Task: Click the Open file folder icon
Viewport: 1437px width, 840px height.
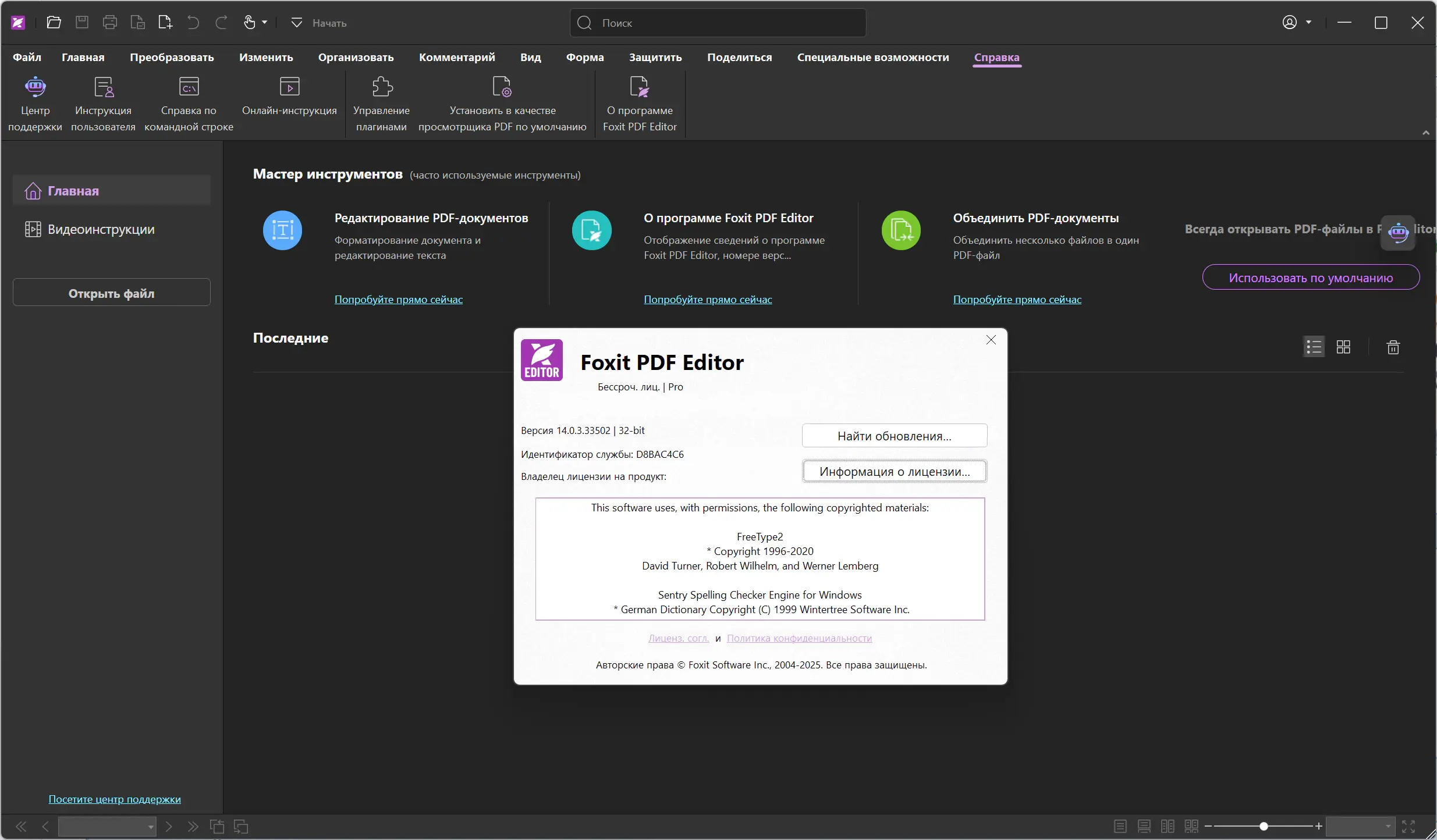Action: click(54, 23)
